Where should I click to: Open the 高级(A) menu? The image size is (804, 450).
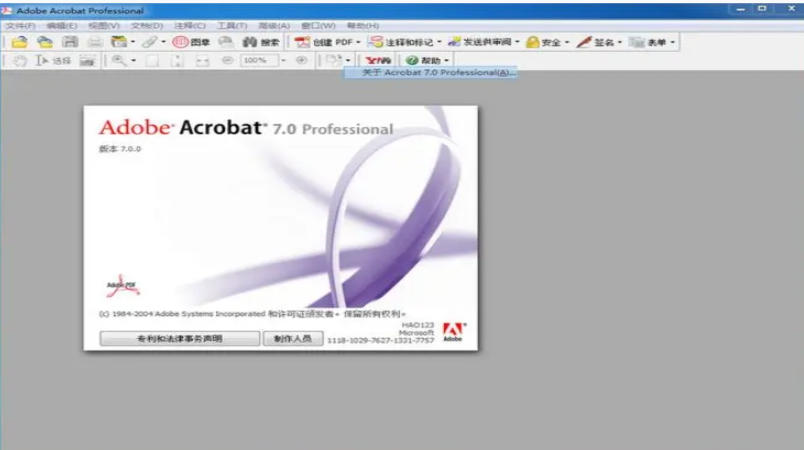tap(274, 26)
